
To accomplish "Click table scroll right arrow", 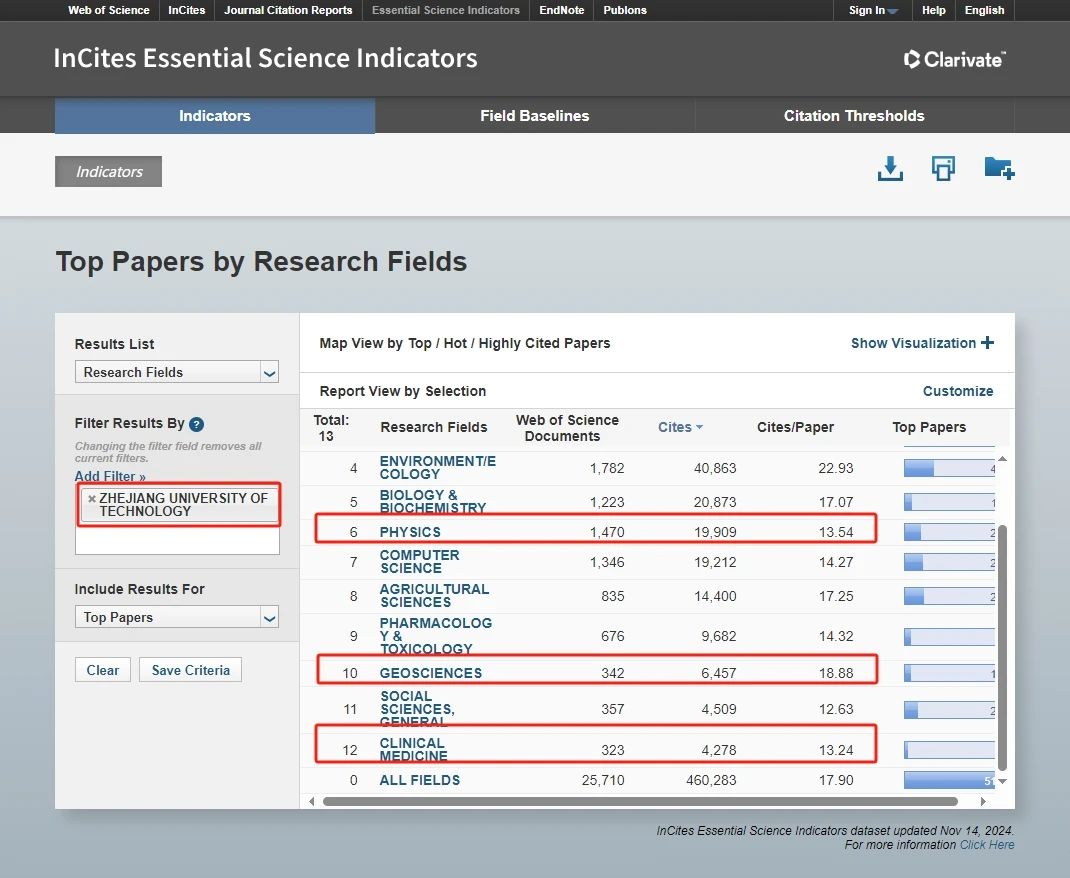I will [x=983, y=802].
